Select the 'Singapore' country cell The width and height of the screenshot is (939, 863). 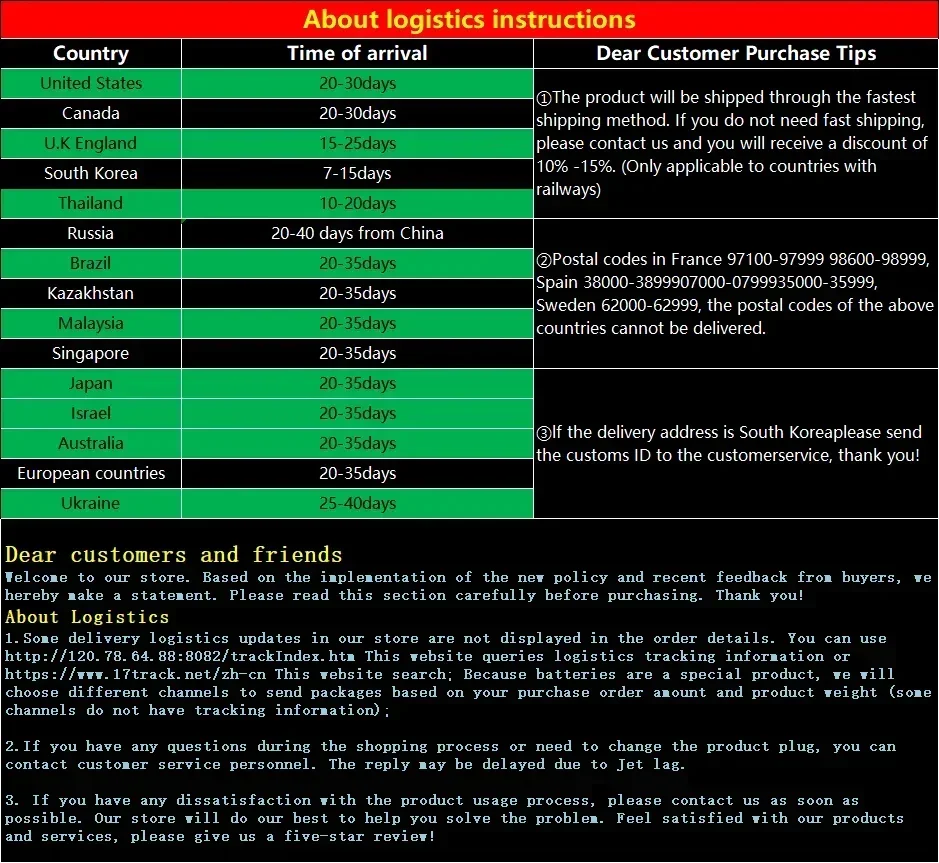point(91,353)
